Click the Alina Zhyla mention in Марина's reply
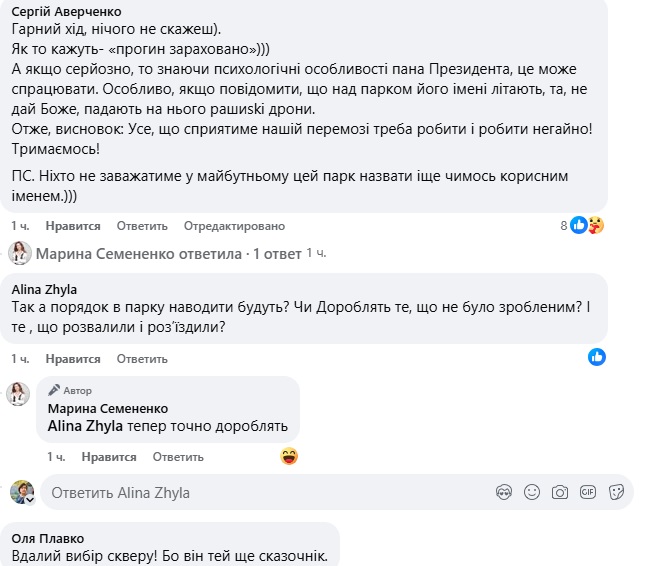The height and width of the screenshot is (566, 648). point(85,426)
